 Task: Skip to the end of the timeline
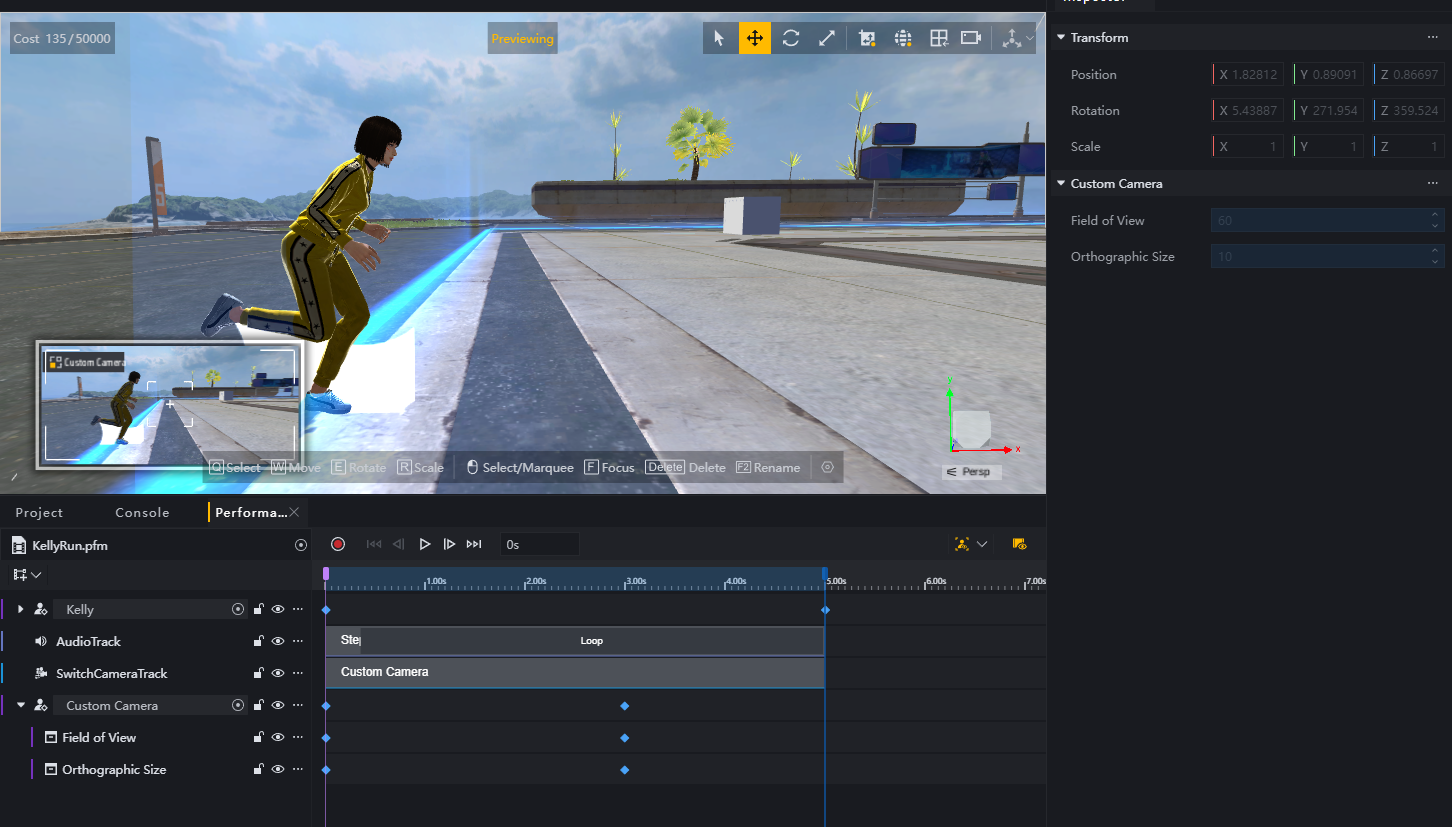tap(474, 544)
